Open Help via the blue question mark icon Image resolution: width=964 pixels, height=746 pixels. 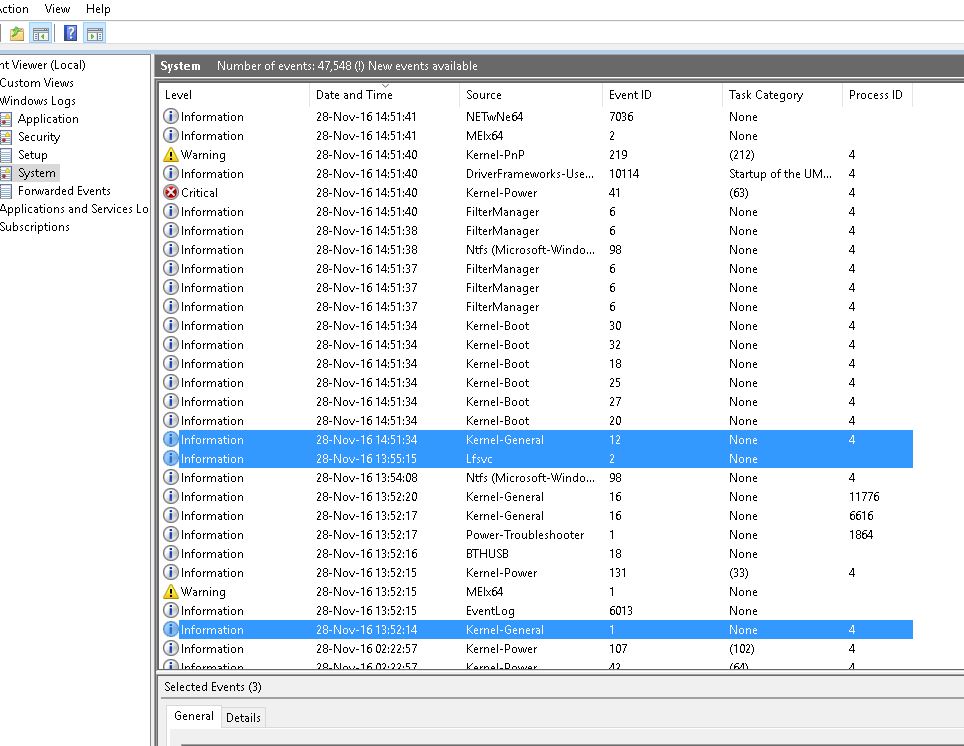pyautogui.click(x=71, y=34)
